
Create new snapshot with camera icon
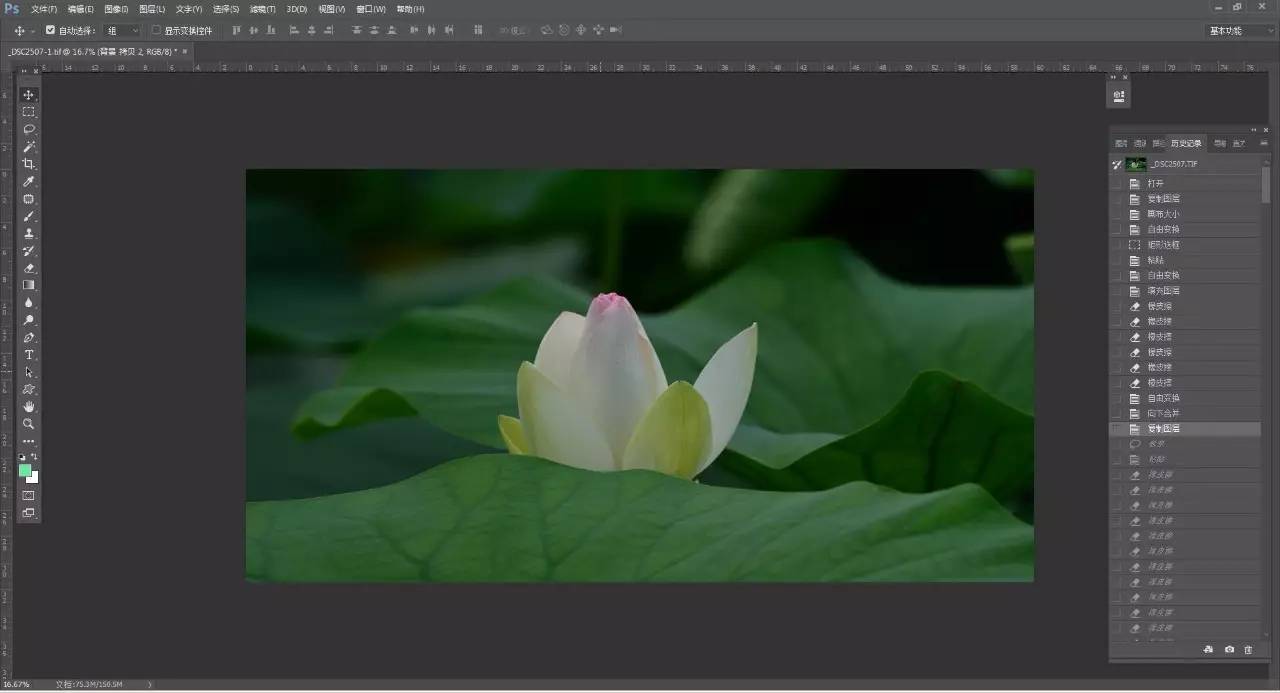pyautogui.click(x=1229, y=650)
